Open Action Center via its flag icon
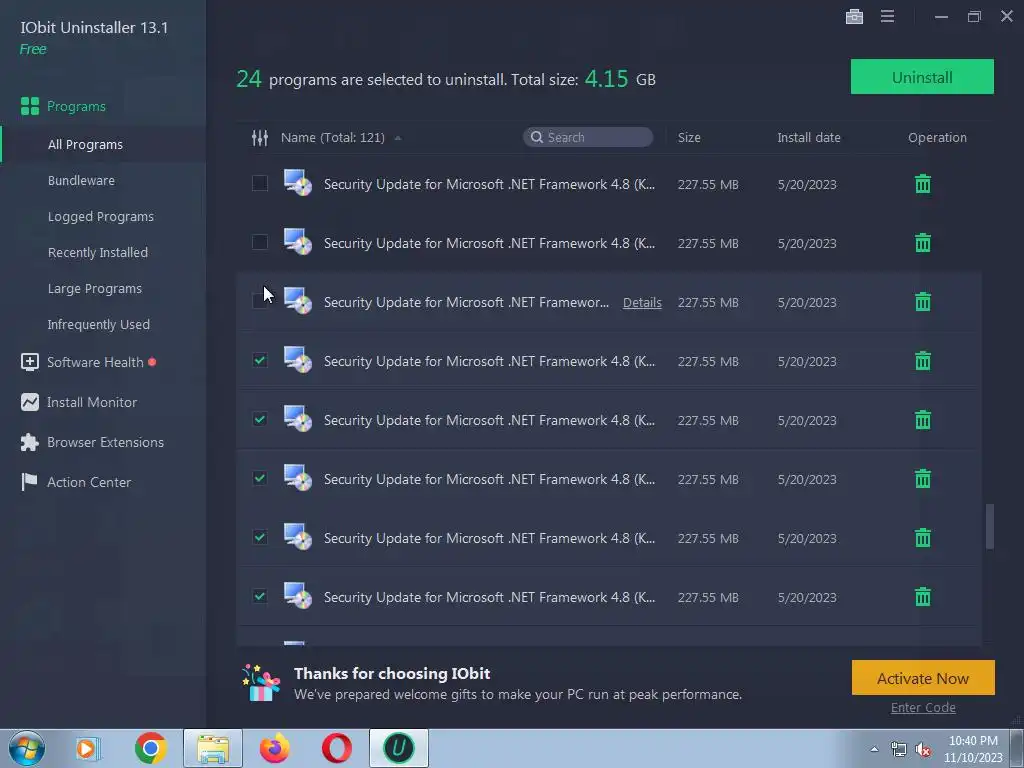The width and height of the screenshot is (1024, 768). click(x=30, y=482)
